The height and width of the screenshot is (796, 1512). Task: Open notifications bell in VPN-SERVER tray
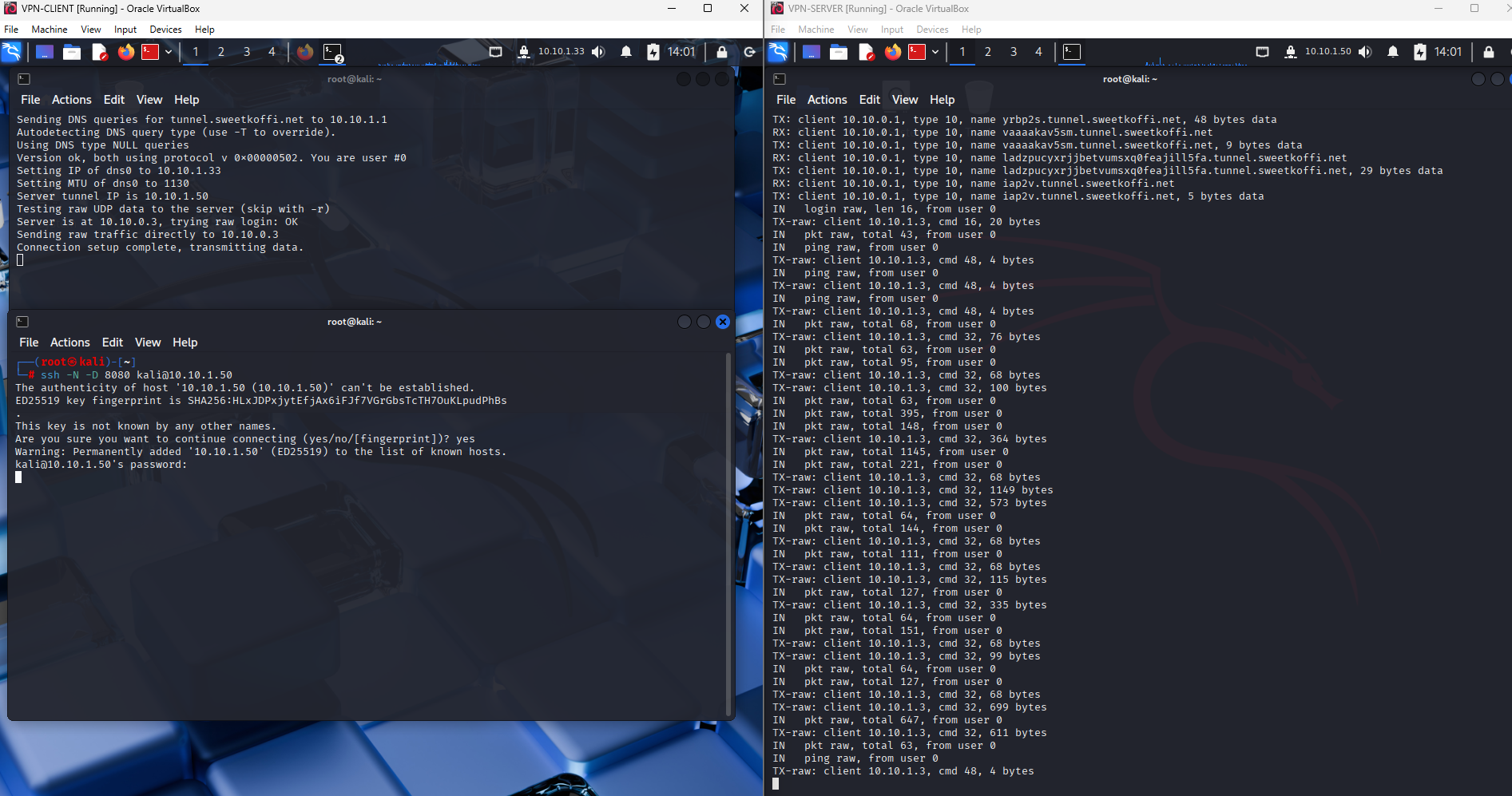(1393, 52)
